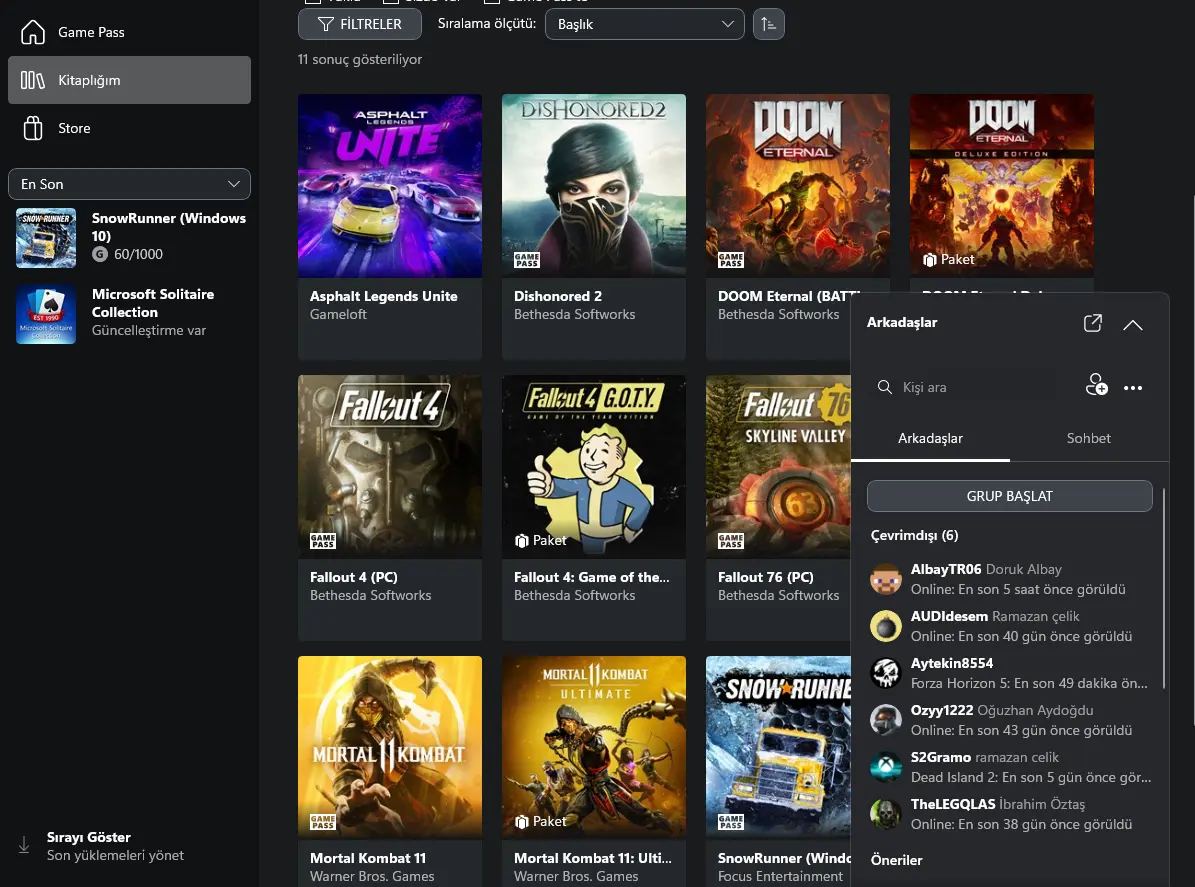Click the add friend icon
Viewport: 1195px width, 887px height.
pos(1096,385)
